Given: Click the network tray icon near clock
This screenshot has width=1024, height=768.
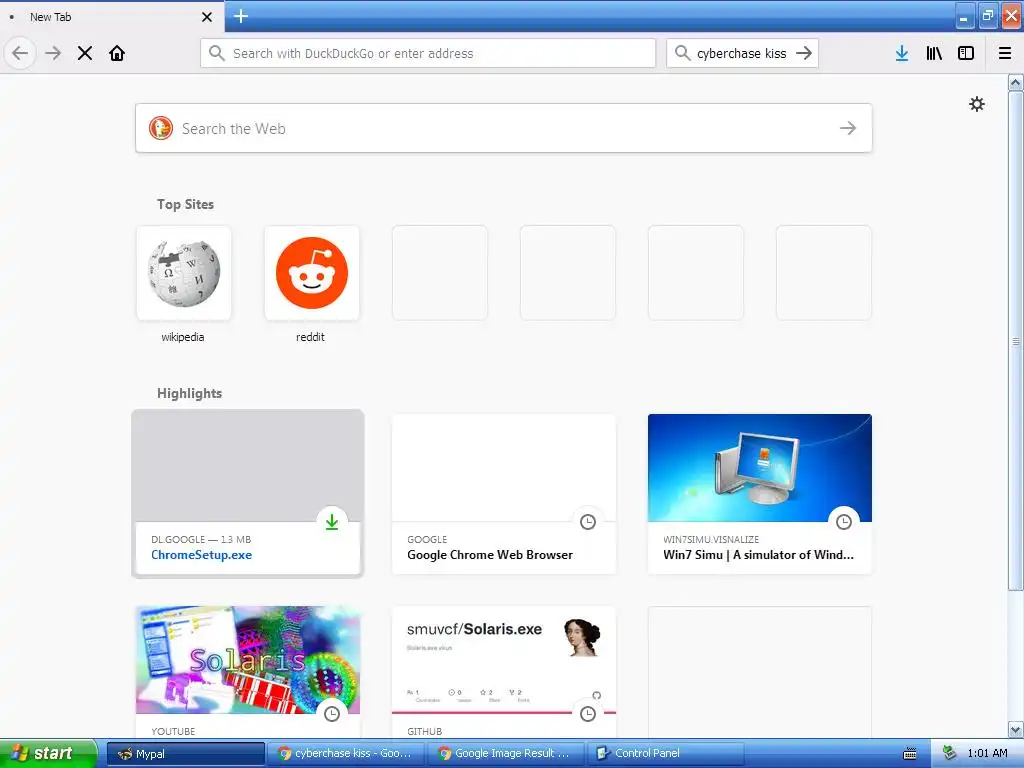Looking at the screenshot, I should click(949, 753).
